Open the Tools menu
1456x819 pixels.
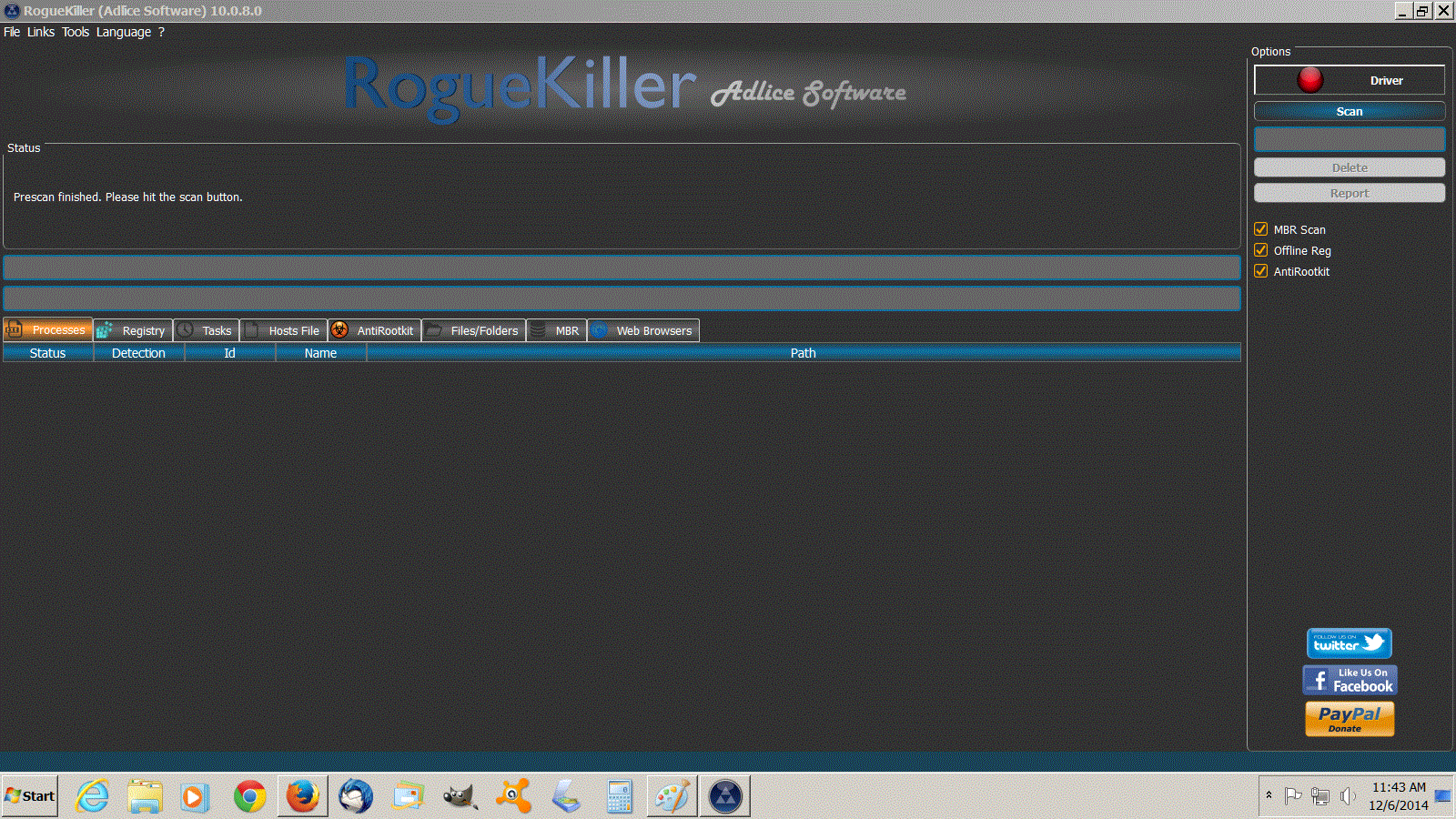point(76,32)
